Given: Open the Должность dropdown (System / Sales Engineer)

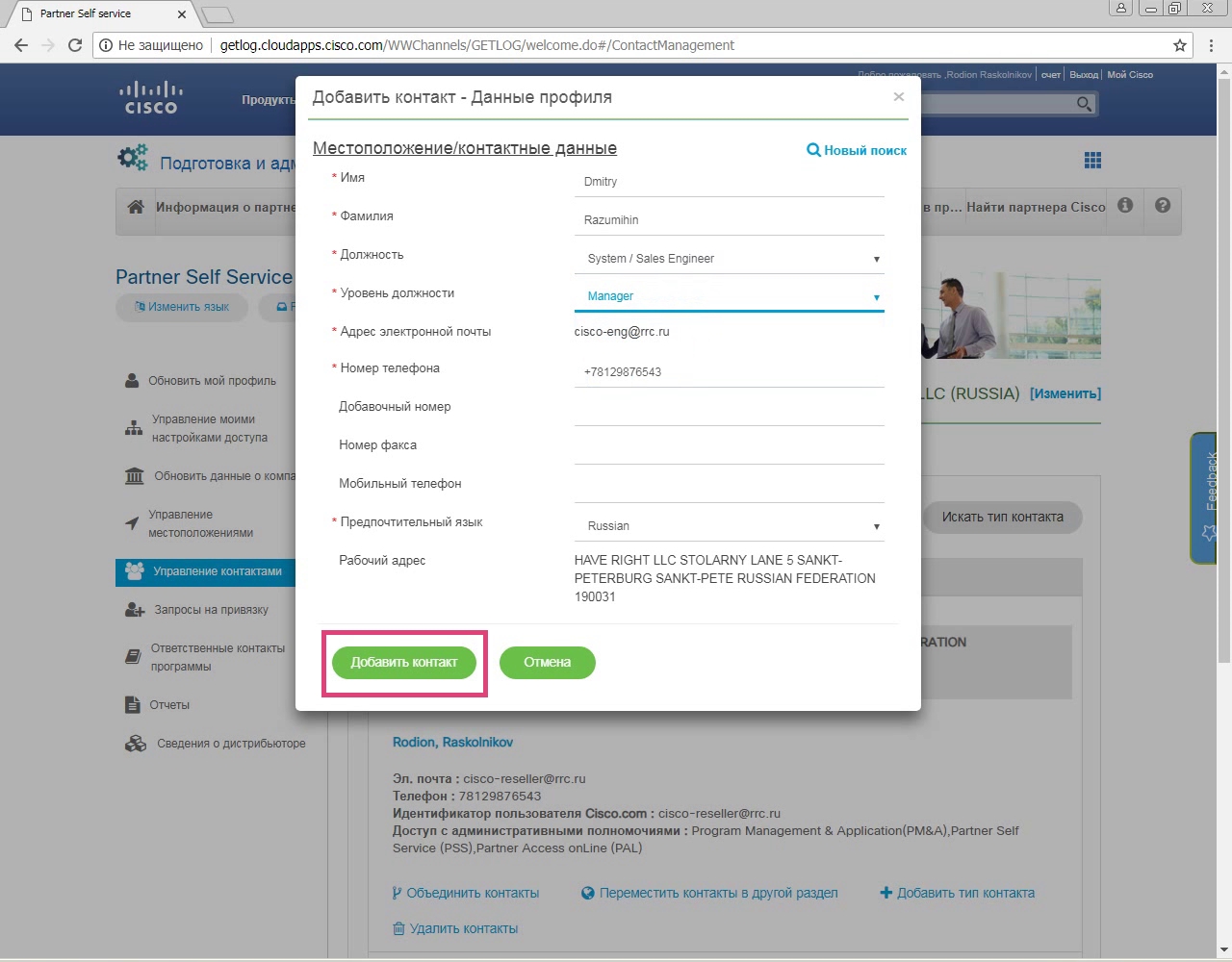Looking at the screenshot, I should coord(730,258).
